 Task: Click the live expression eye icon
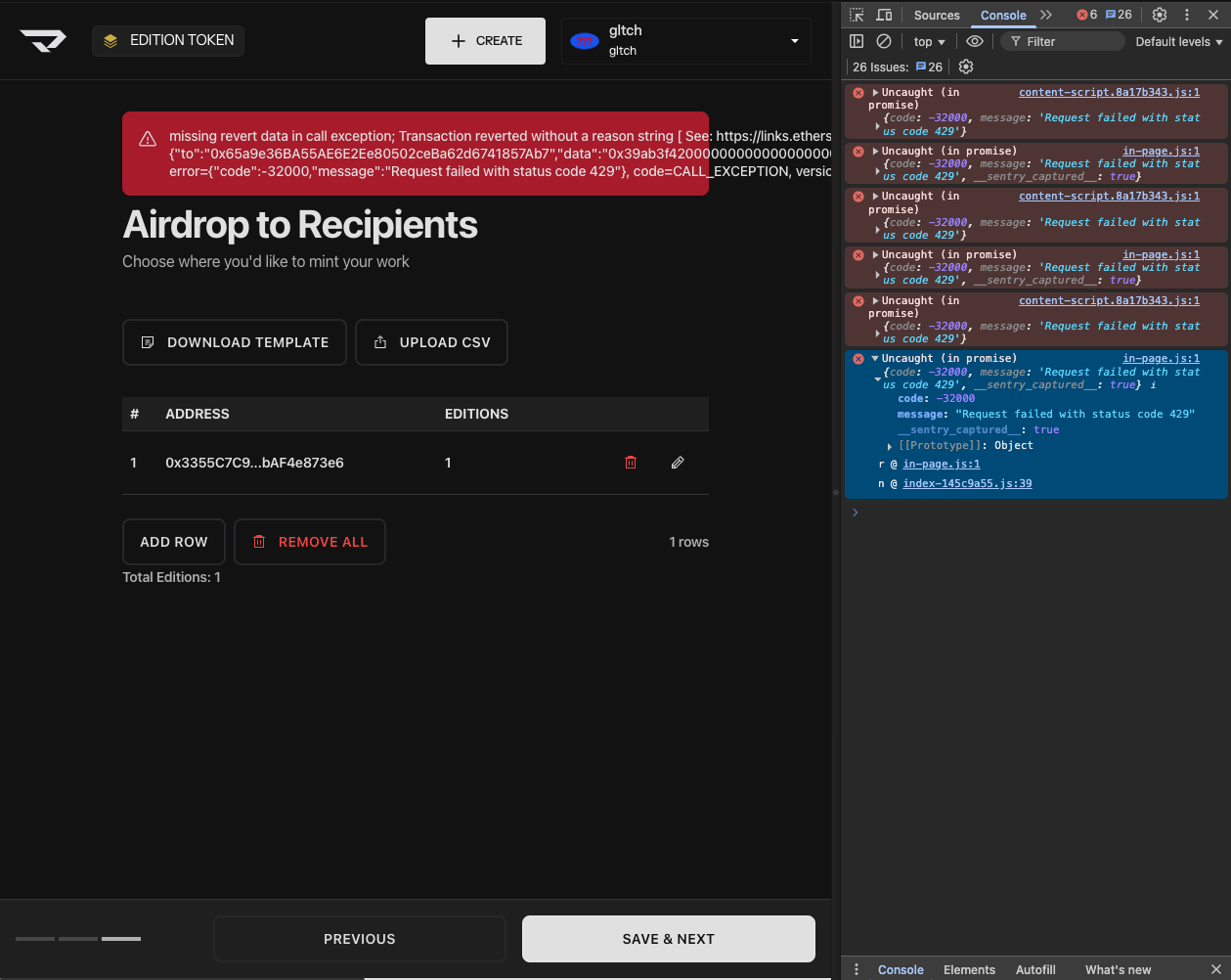[x=975, y=41]
